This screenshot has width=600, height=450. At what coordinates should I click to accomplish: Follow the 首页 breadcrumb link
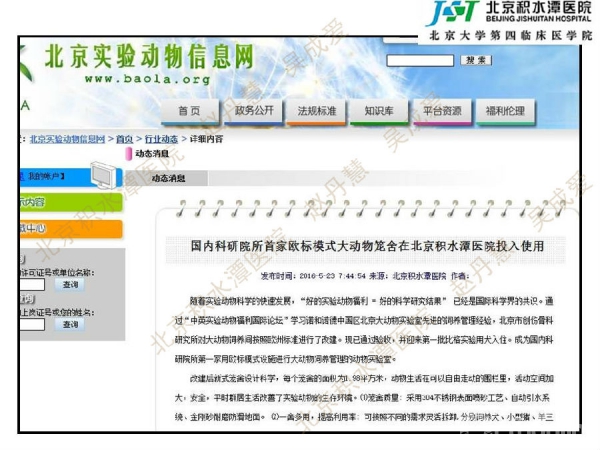(x=123, y=139)
